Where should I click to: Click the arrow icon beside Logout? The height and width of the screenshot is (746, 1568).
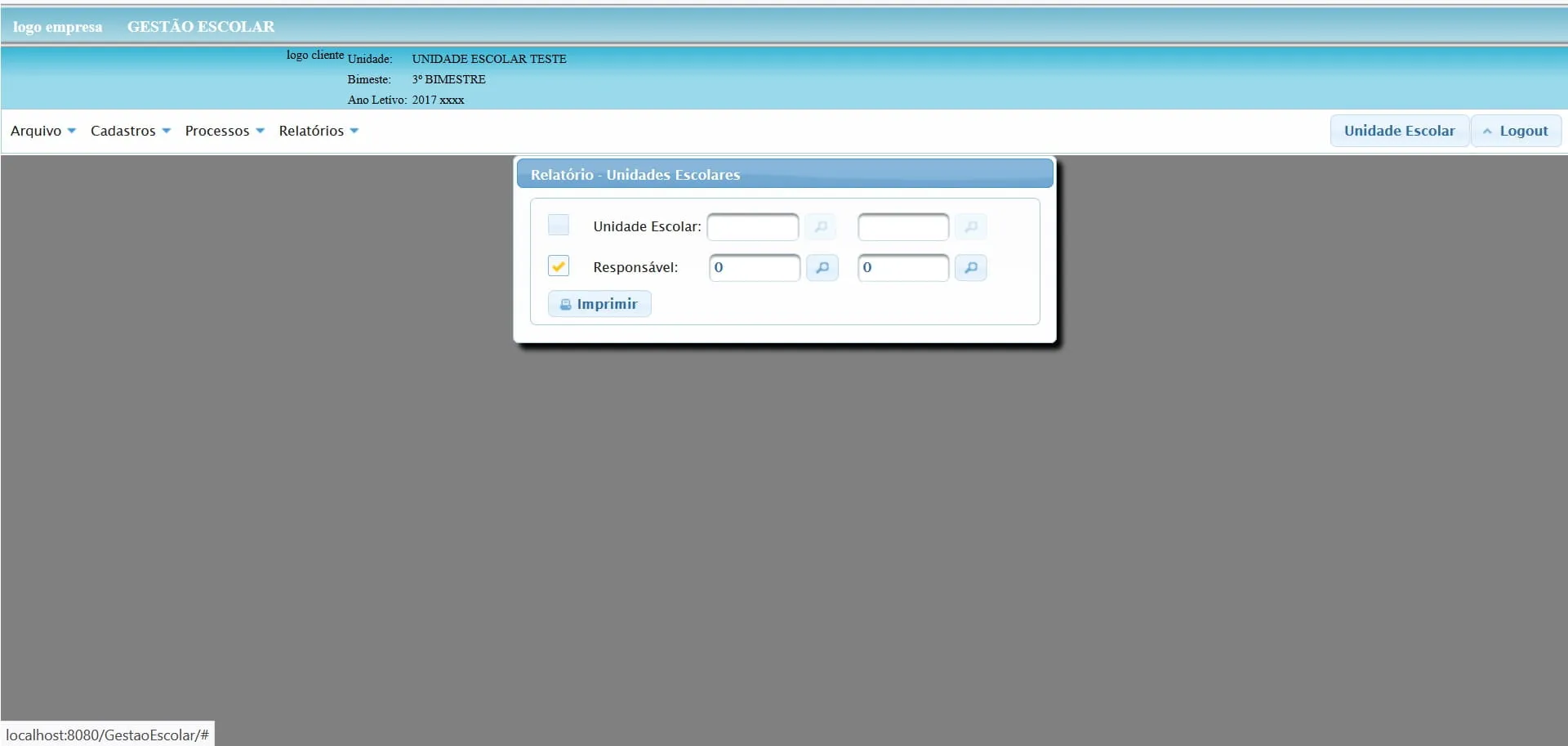point(1487,132)
